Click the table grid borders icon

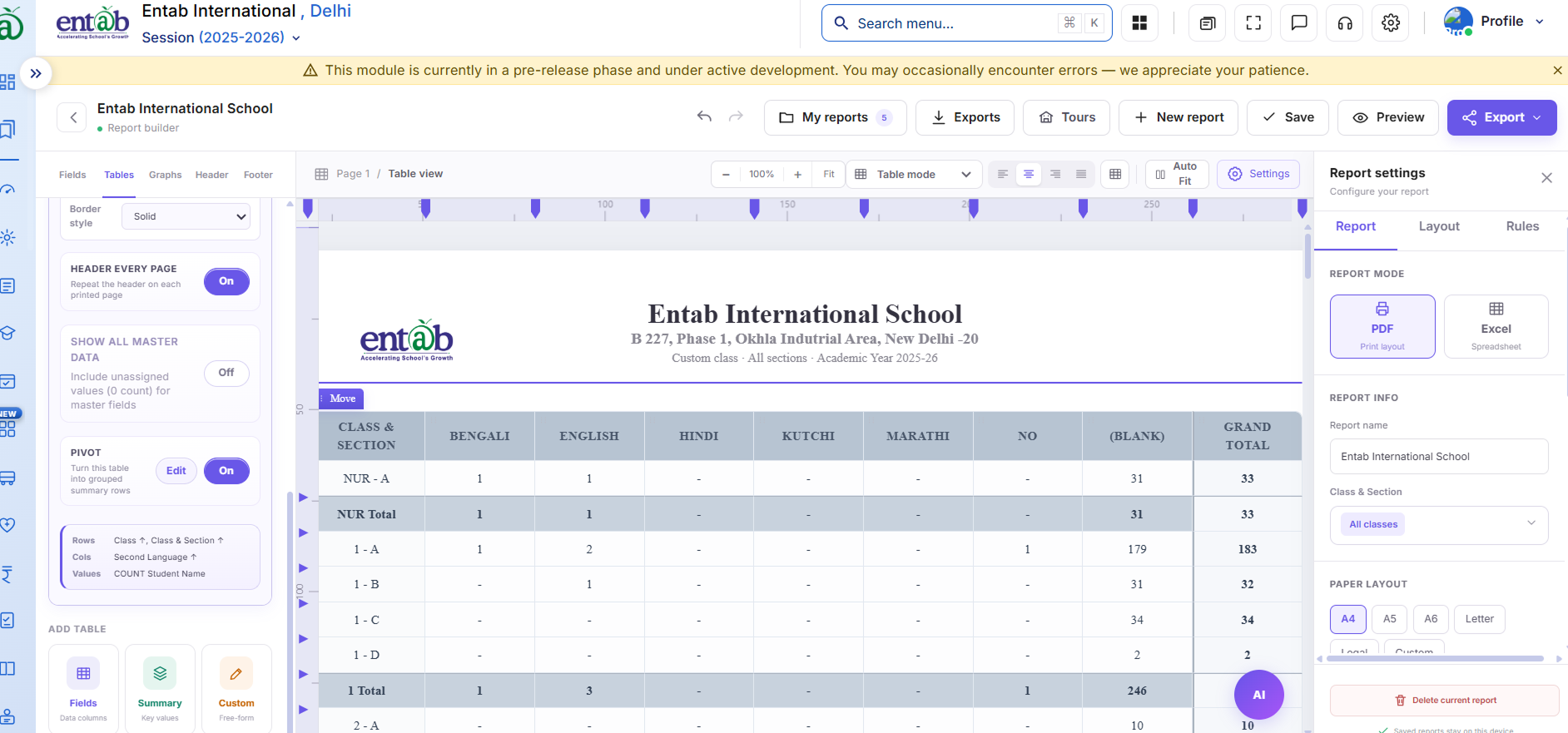click(x=1115, y=174)
